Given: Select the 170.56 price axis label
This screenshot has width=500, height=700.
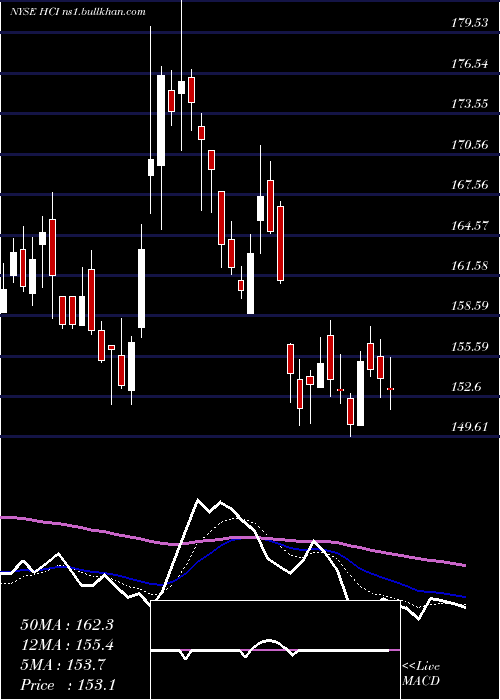Looking at the screenshot, I should coord(469,145).
